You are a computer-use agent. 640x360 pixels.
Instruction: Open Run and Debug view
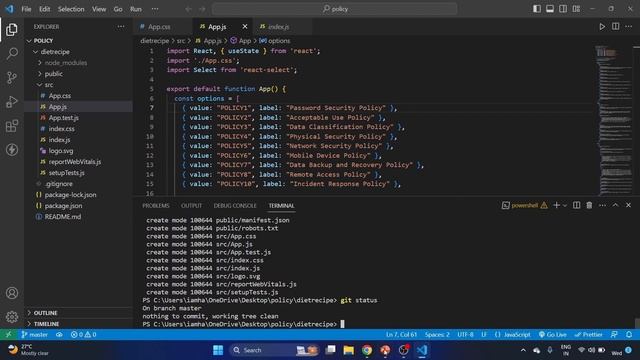pyautogui.click(x=12, y=101)
